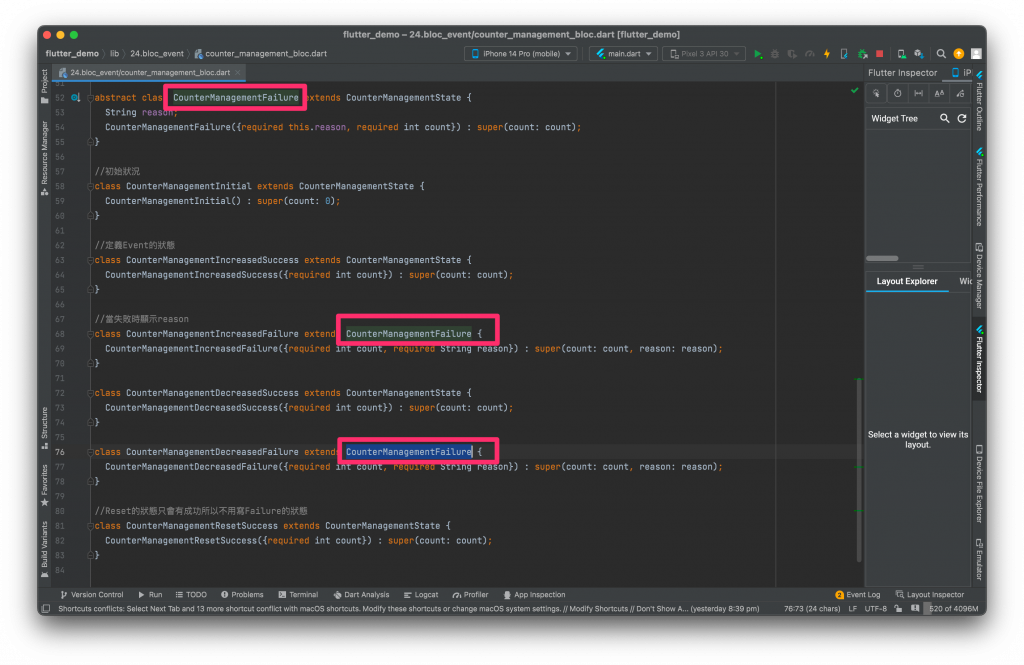Open Layout Inspector tool window
The width and height of the screenshot is (1024, 665).
(x=929, y=595)
